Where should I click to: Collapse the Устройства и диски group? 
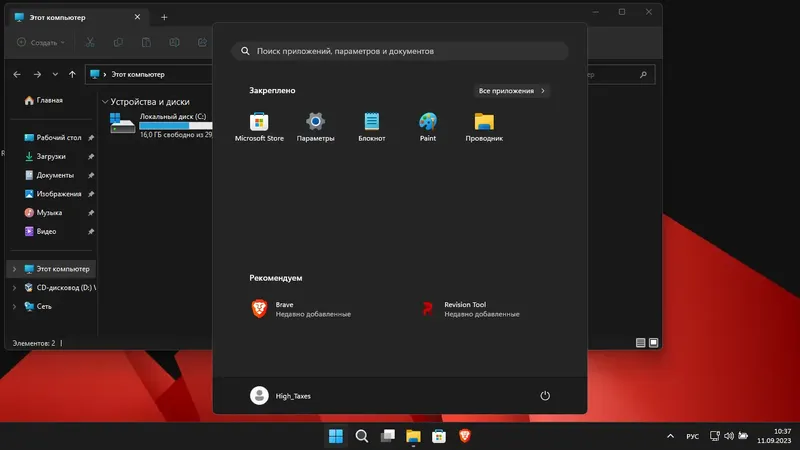[105, 102]
